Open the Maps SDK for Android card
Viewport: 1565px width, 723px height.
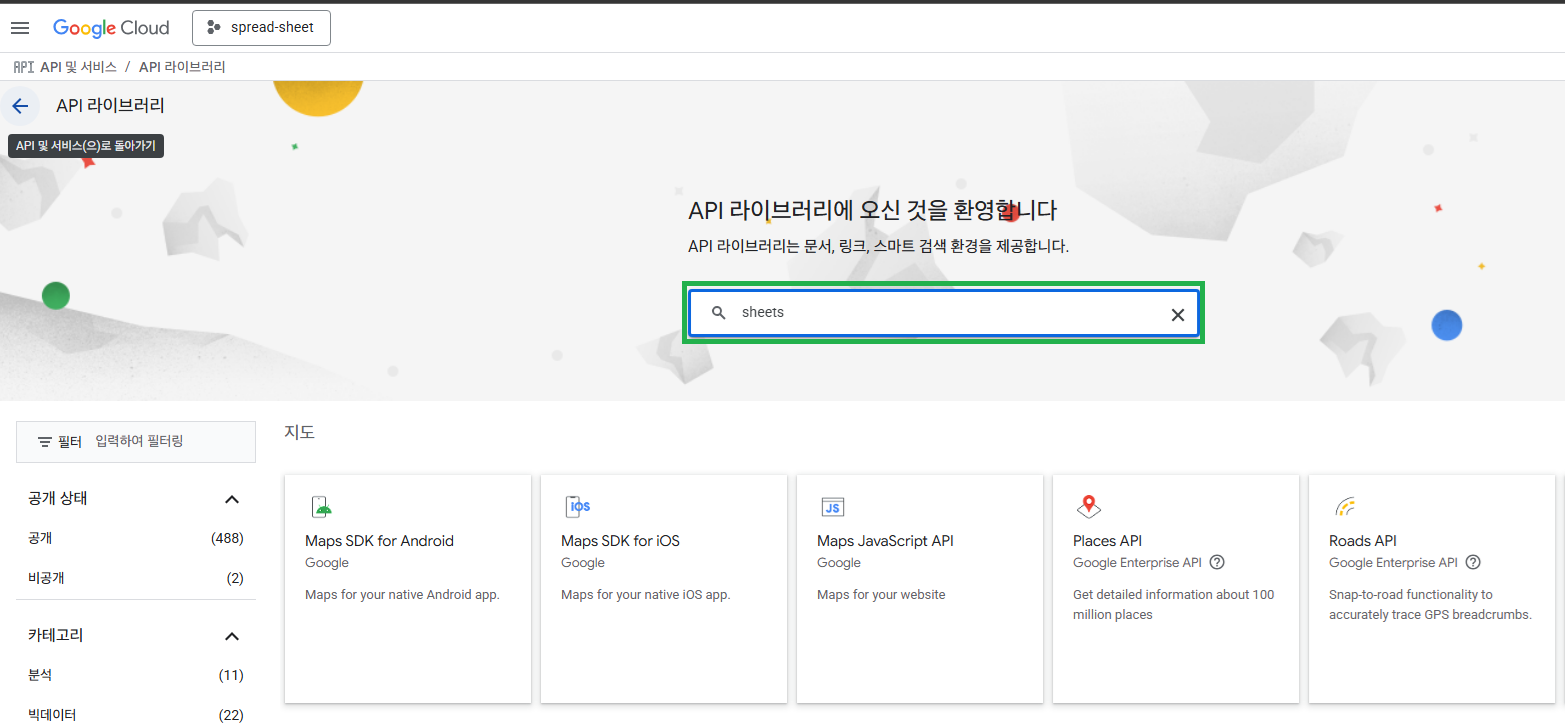pyautogui.click(x=408, y=589)
